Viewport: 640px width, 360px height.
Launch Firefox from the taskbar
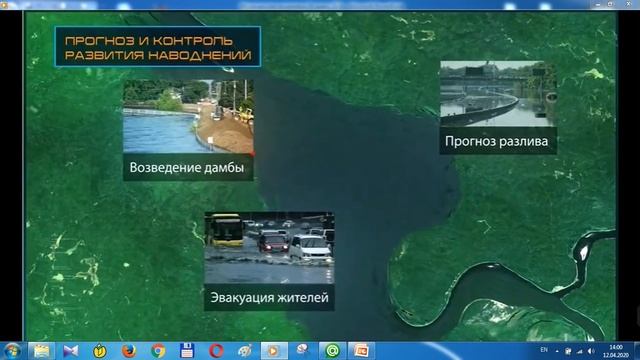[129, 351]
